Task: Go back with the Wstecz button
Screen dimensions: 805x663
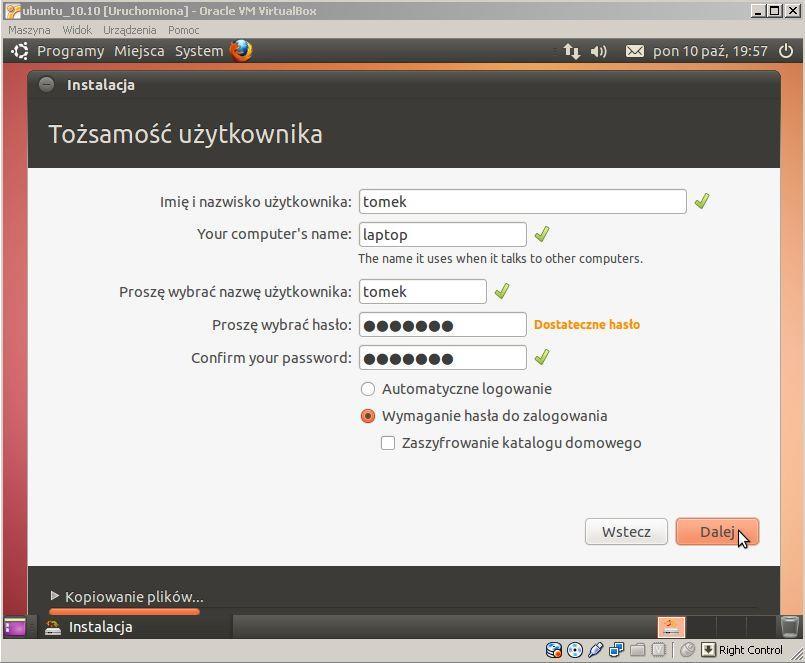Action: (x=626, y=532)
